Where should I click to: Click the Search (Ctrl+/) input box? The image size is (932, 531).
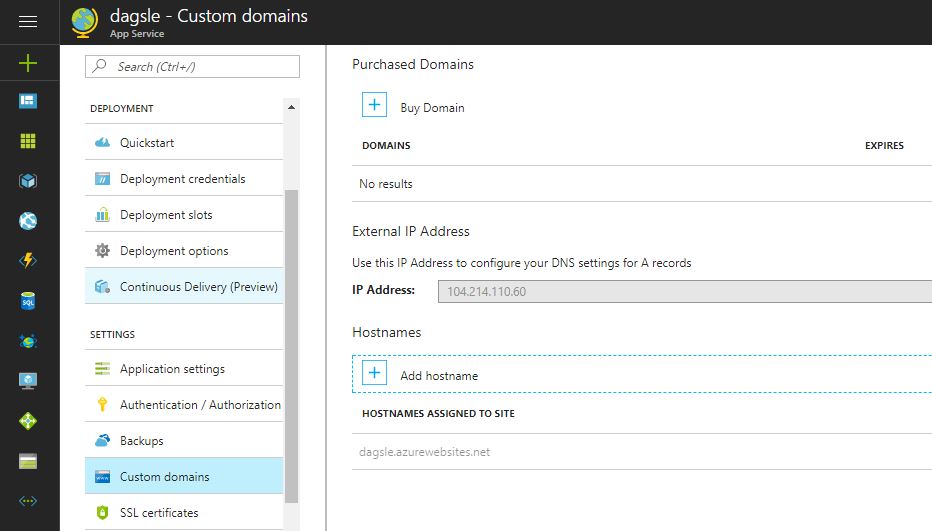(x=193, y=67)
